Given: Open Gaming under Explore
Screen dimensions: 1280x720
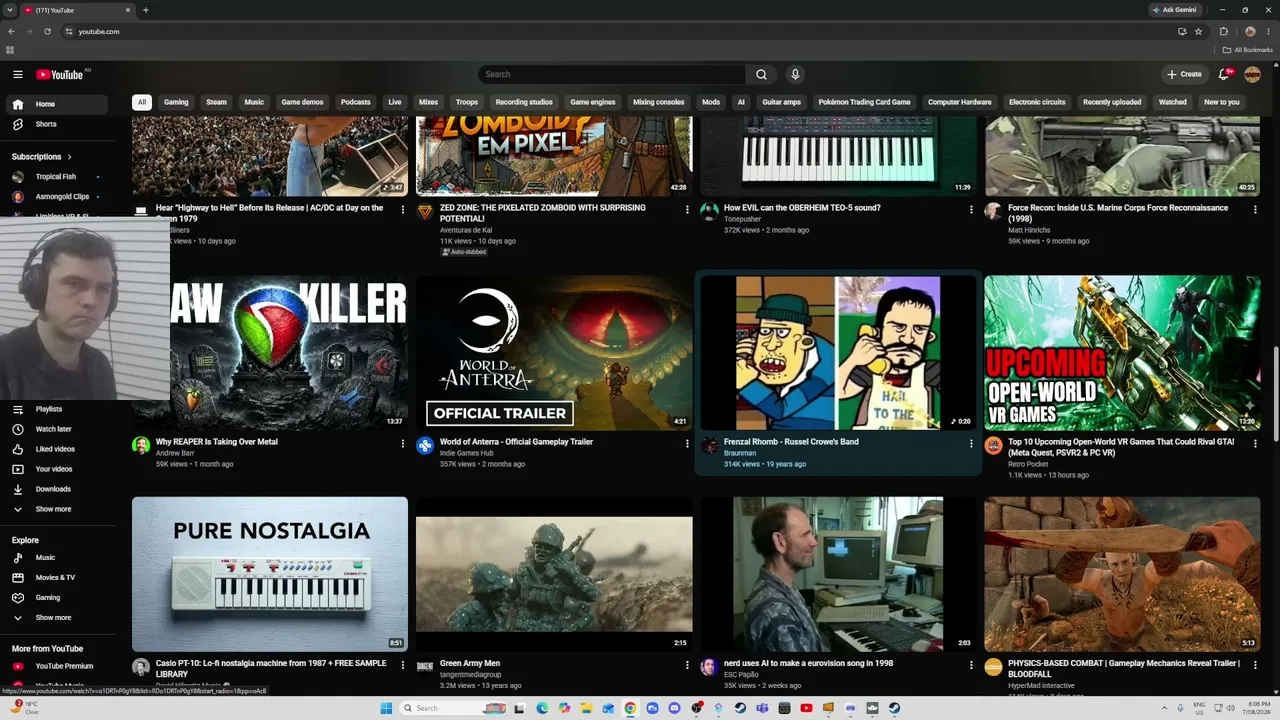Looking at the screenshot, I should click(x=58, y=598).
